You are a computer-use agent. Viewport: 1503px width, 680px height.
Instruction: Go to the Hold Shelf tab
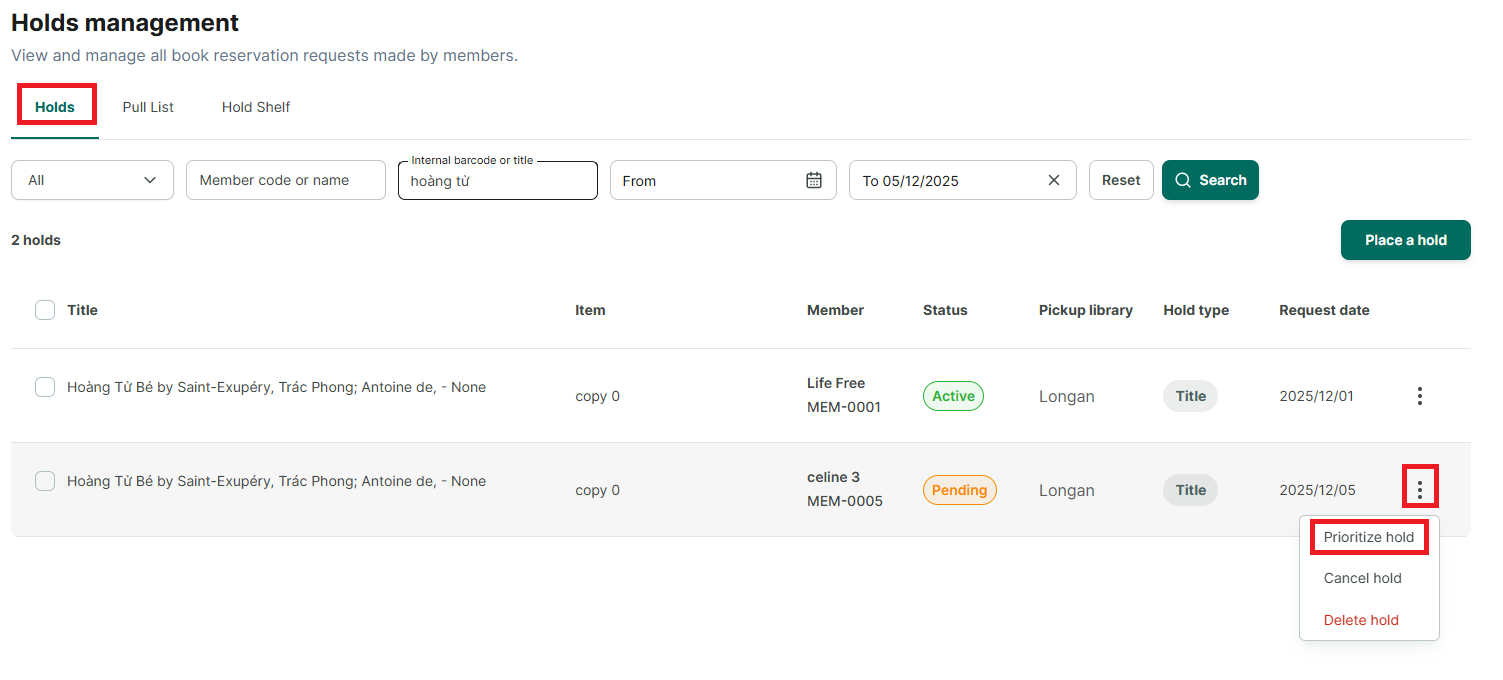[x=256, y=107]
